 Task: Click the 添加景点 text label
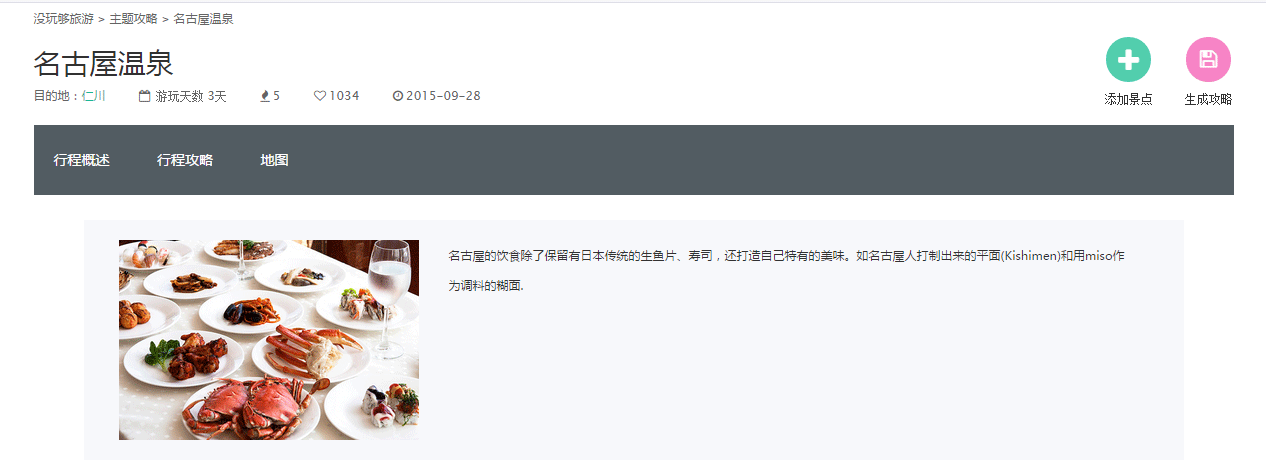coord(1128,99)
